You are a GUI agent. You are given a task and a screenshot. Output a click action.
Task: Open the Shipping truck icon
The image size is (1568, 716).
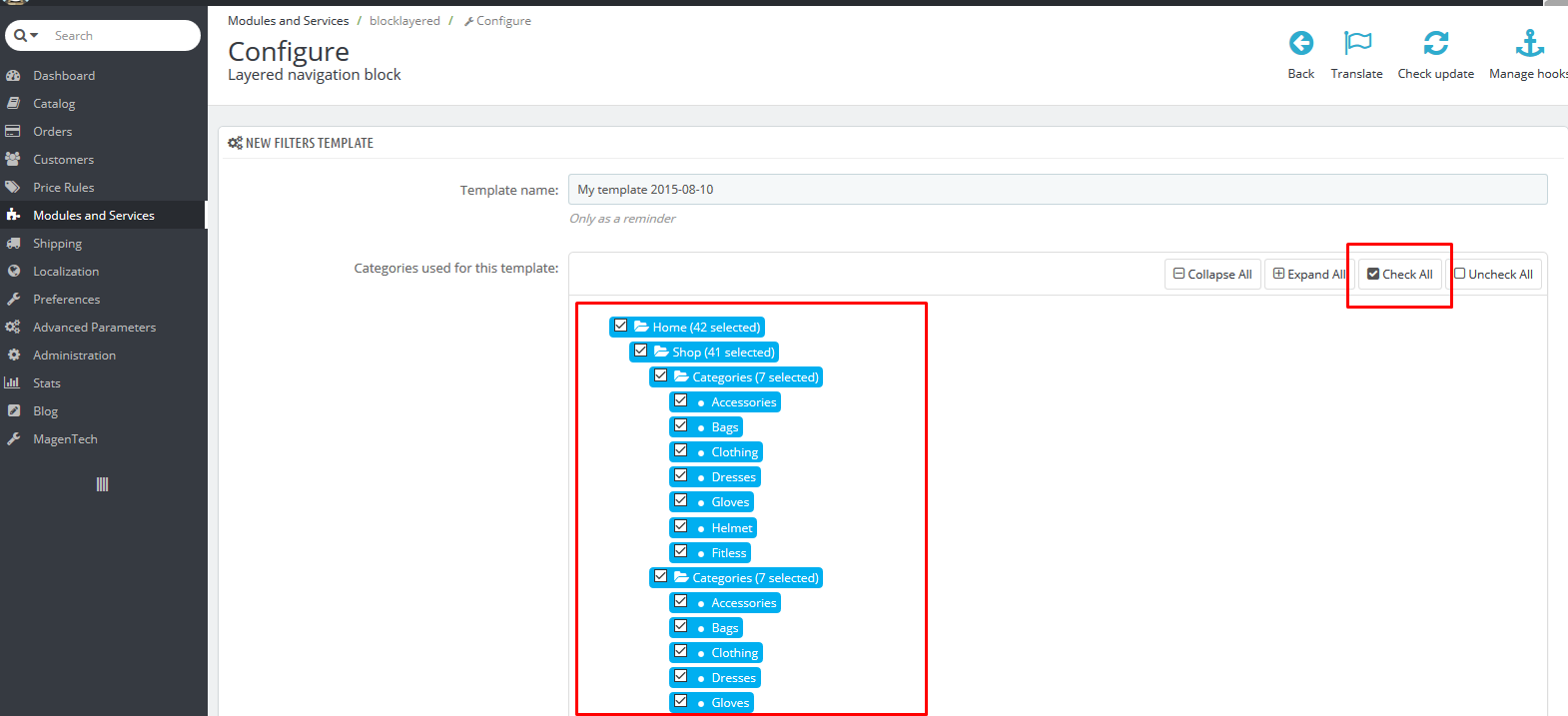[13, 244]
